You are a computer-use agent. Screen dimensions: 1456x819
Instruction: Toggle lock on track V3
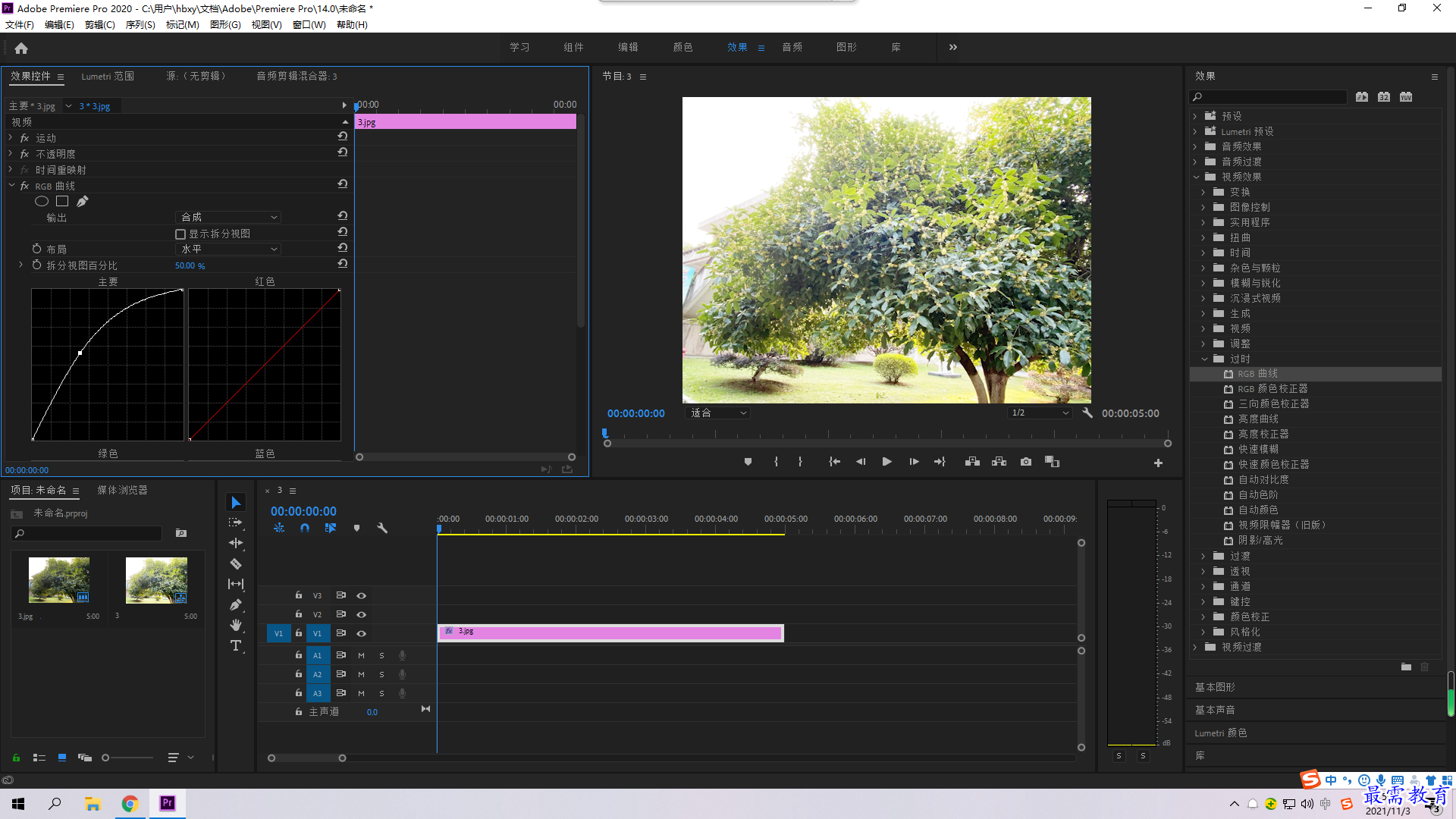tap(299, 595)
